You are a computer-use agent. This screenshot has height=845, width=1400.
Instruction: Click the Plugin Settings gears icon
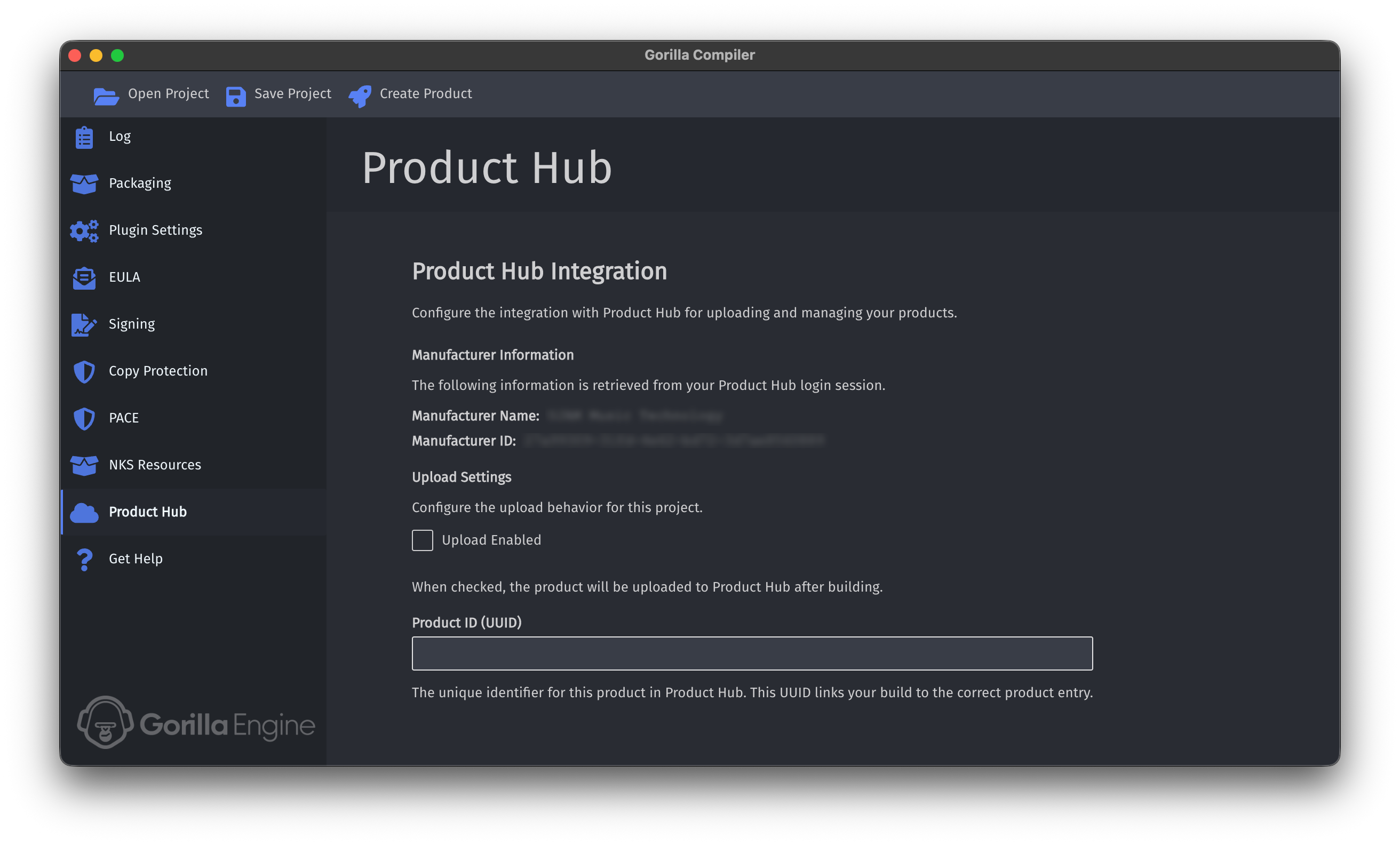84,230
